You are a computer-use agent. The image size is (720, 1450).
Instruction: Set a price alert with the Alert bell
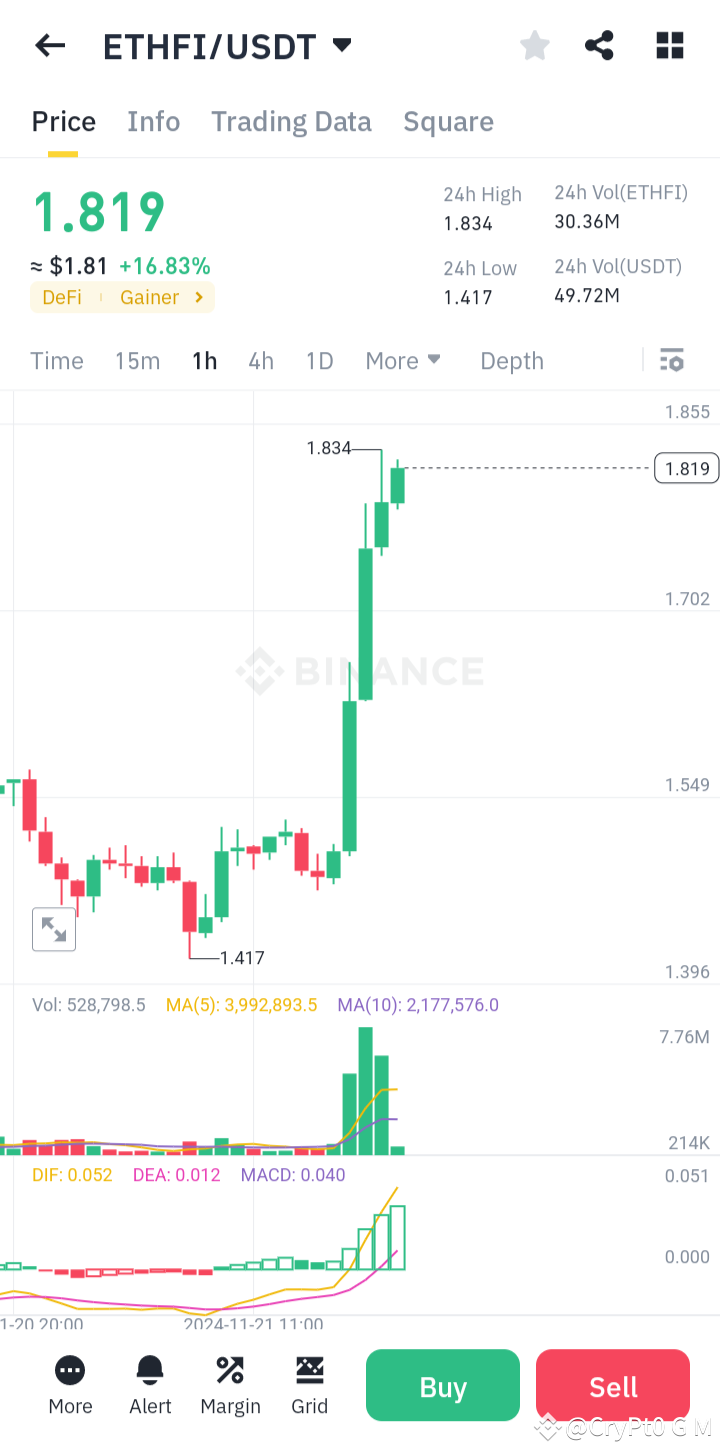pyautogui.click(x=149, y=1385)
